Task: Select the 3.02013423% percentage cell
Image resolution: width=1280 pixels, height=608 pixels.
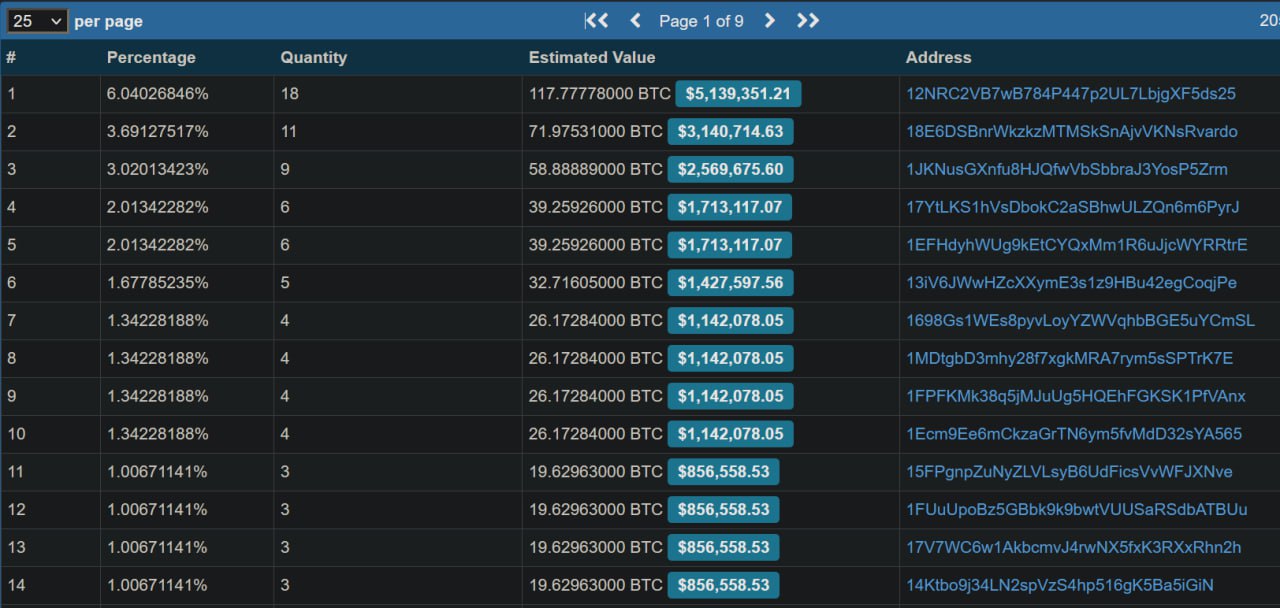Action: pyautogui.click(x=158, y=169)
